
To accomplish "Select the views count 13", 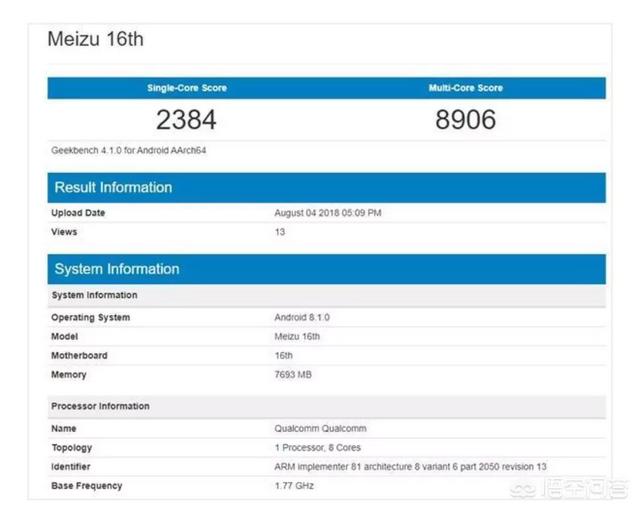I will [x=280, y=232].
